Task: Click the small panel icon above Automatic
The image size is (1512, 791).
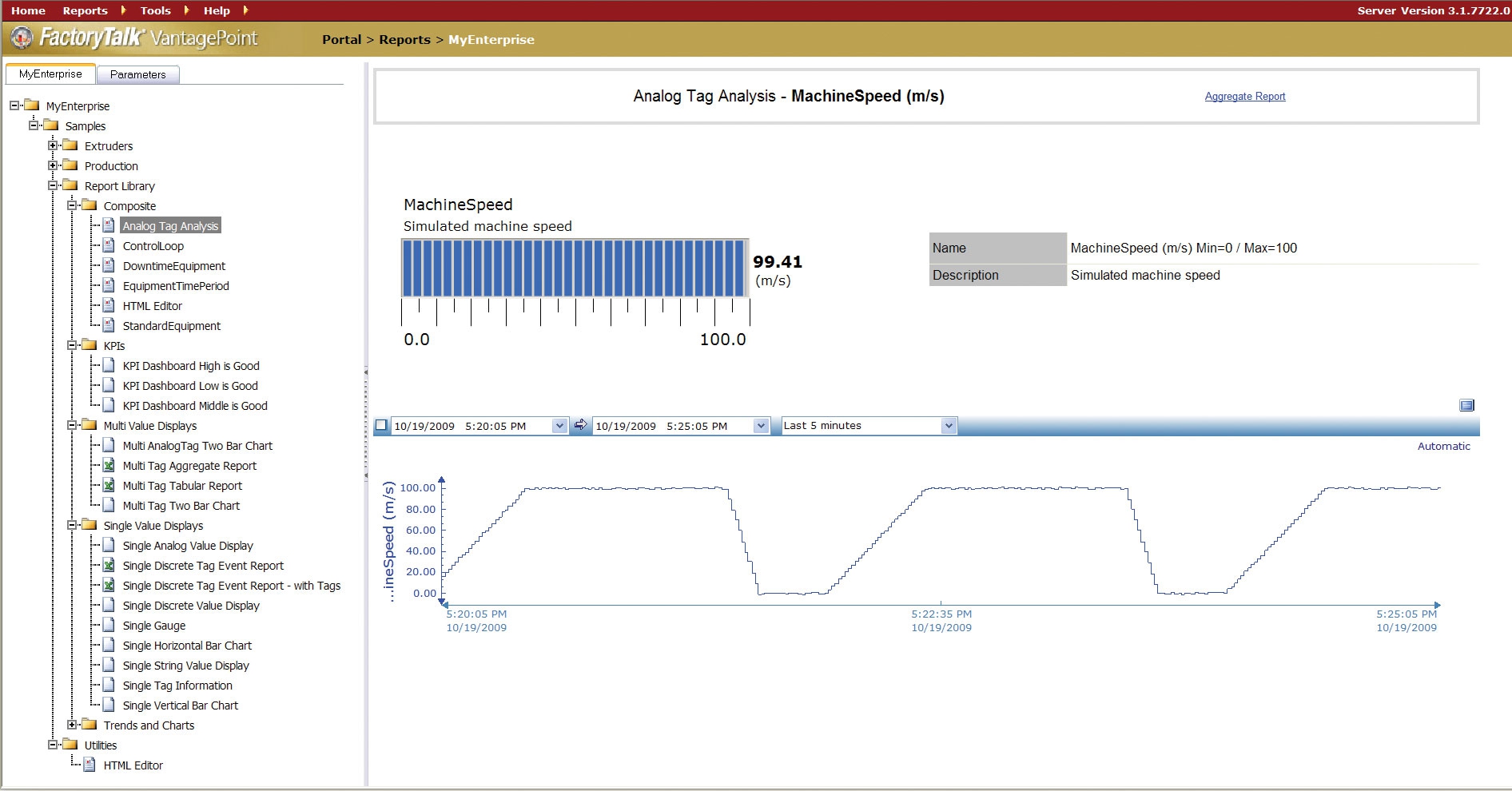Action: coord(1466,405)
